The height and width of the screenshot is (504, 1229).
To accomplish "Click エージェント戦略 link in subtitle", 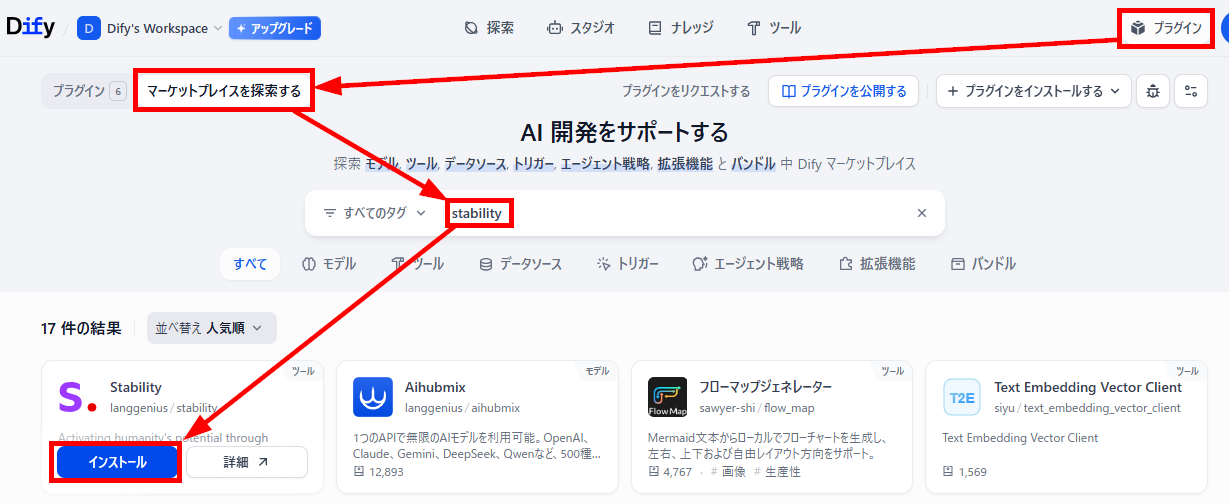I will coord(606,163).
